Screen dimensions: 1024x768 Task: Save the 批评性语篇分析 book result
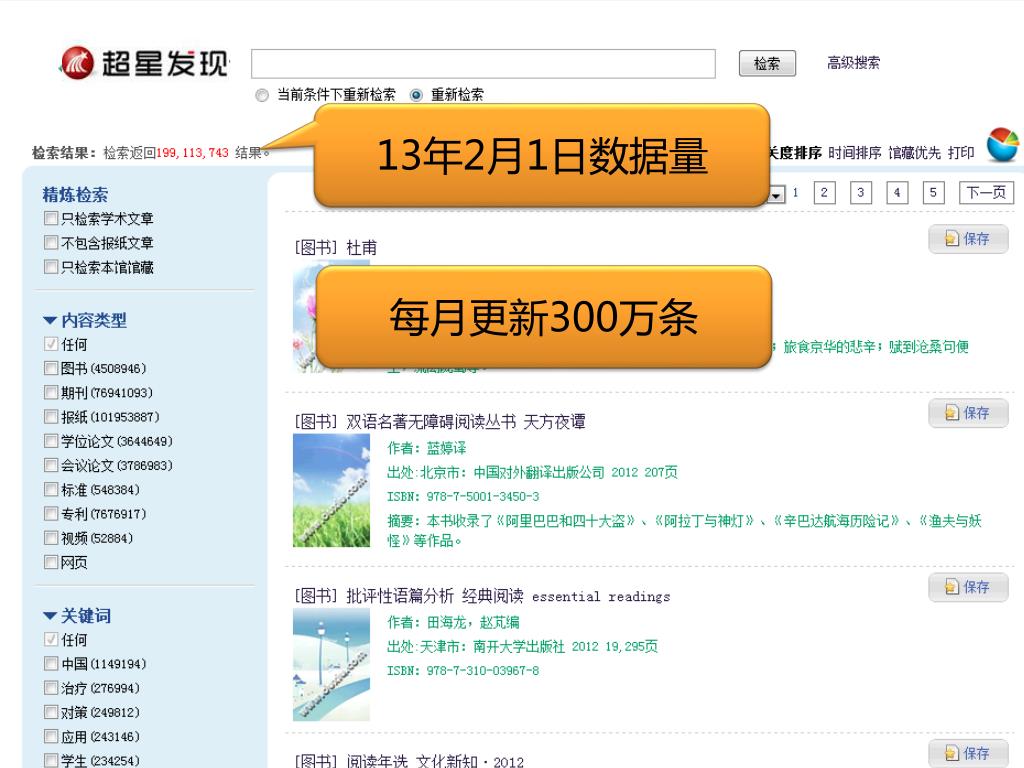[x=968, y=588]
